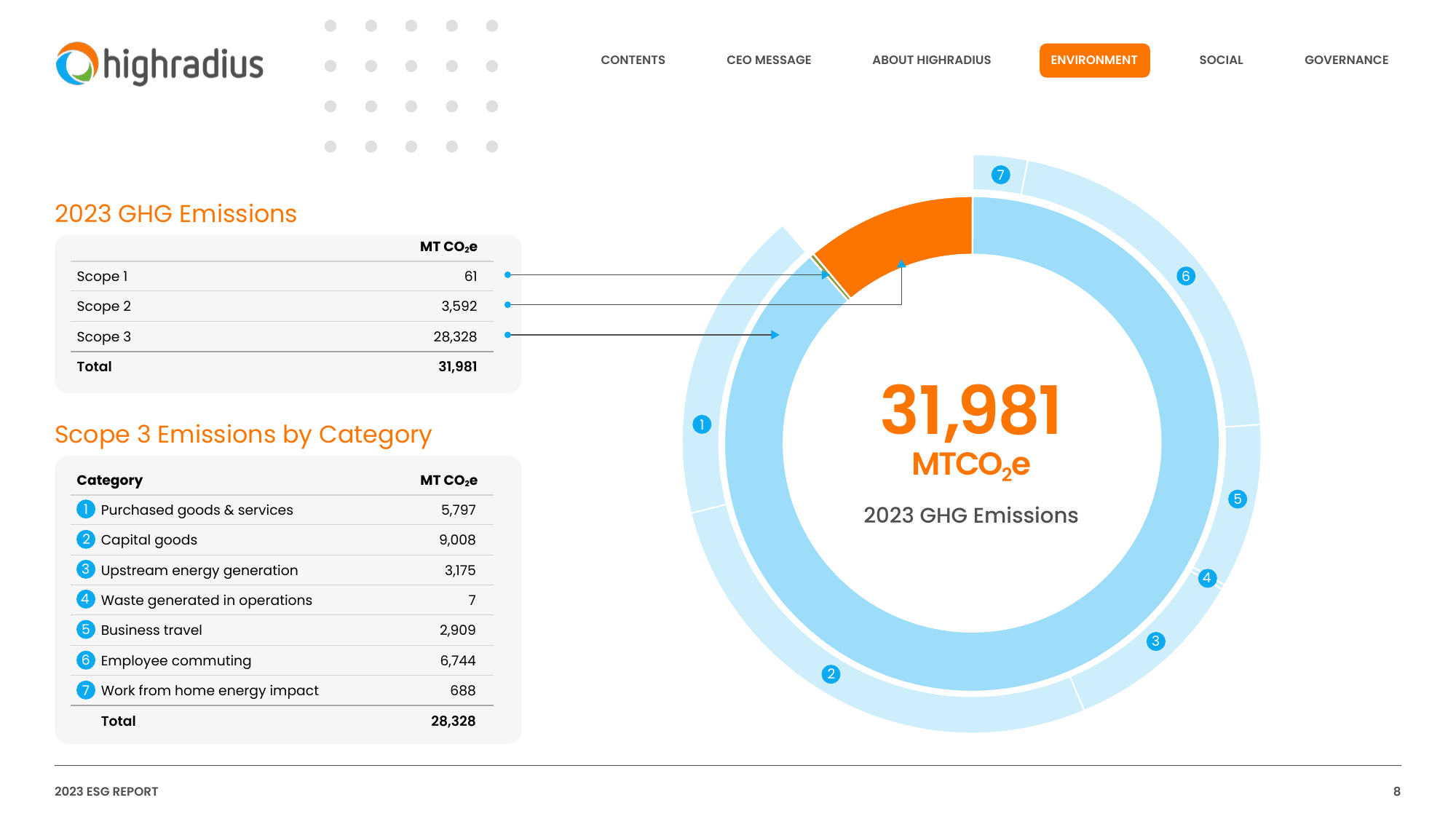Click the Business travel value '2,909'
Screen dimensions: 1456x819
pyautogui.click(x=458, y=630)
